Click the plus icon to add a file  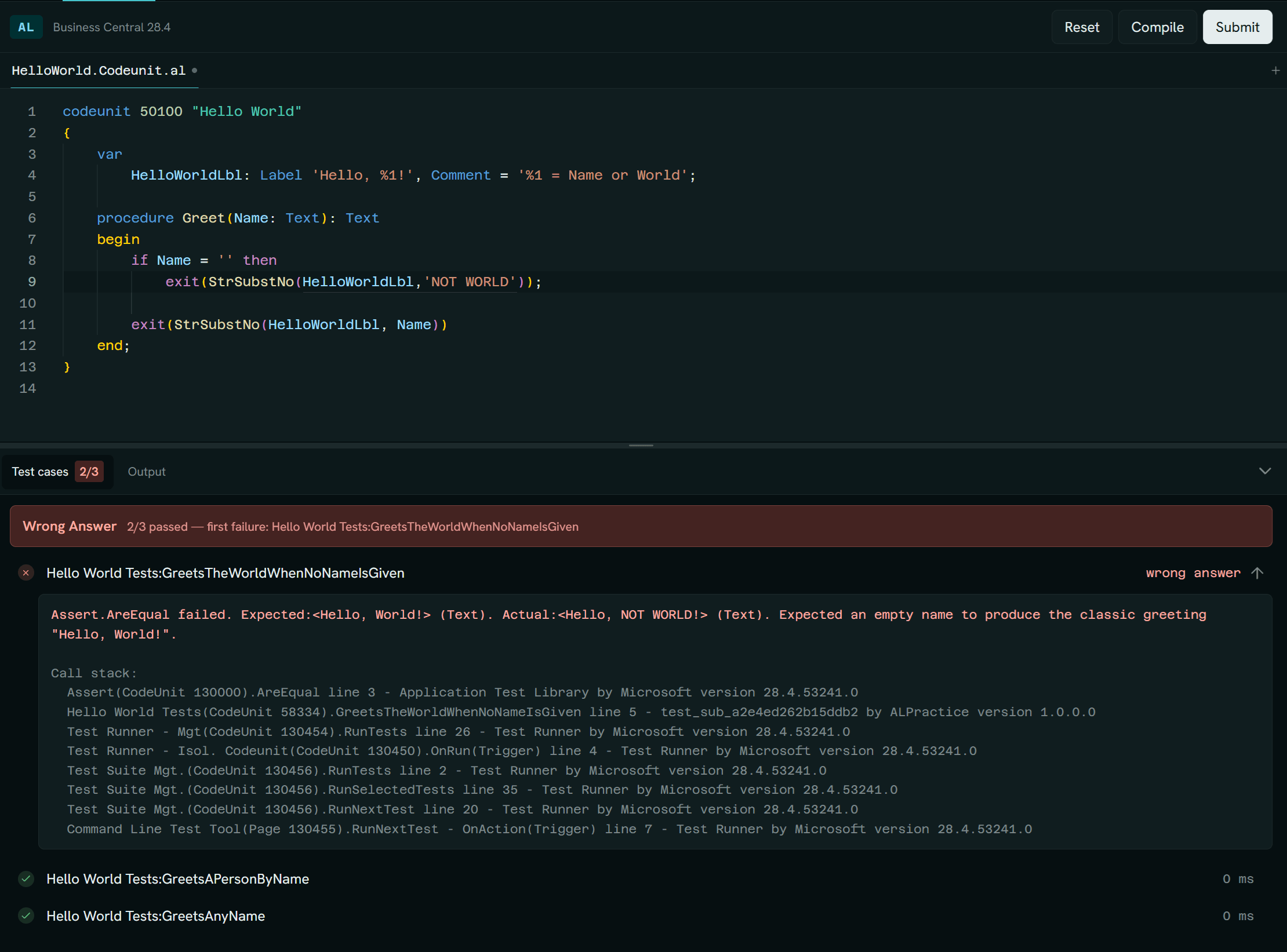[1275, 71]
